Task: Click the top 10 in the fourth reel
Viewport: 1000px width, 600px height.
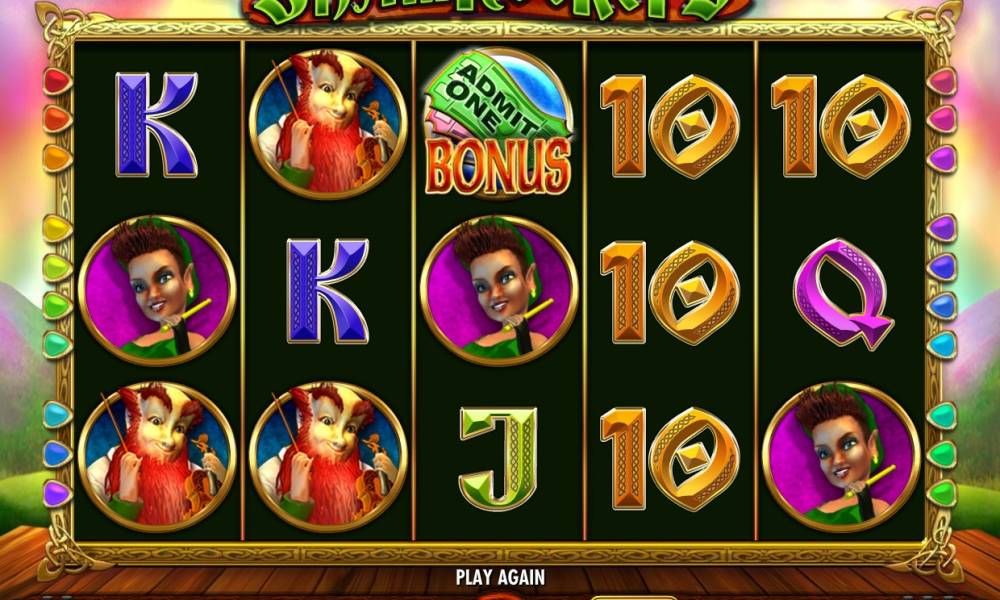Action: click(x=670, y=126)
